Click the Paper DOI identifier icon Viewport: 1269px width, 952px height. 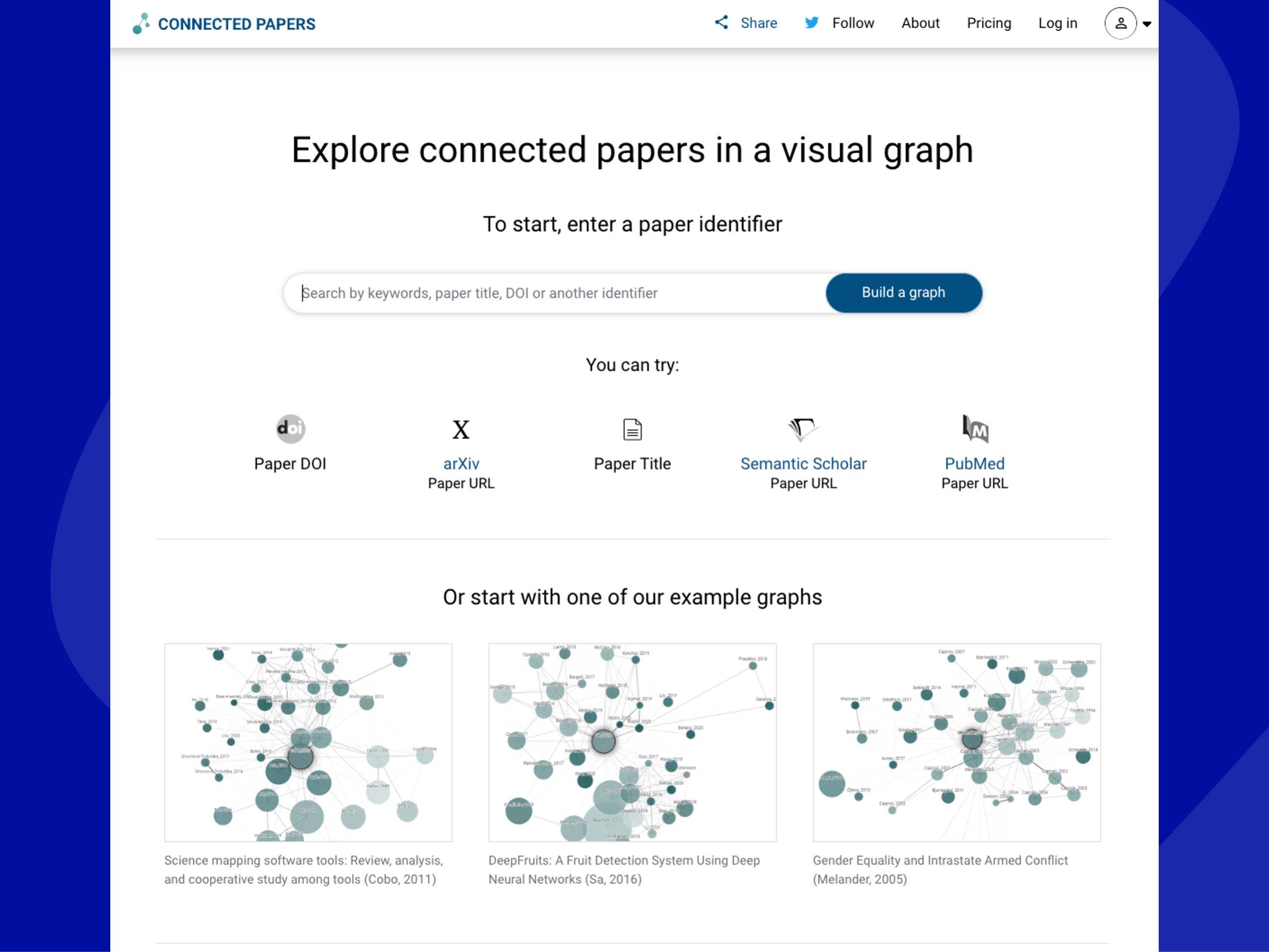point(289,428)
